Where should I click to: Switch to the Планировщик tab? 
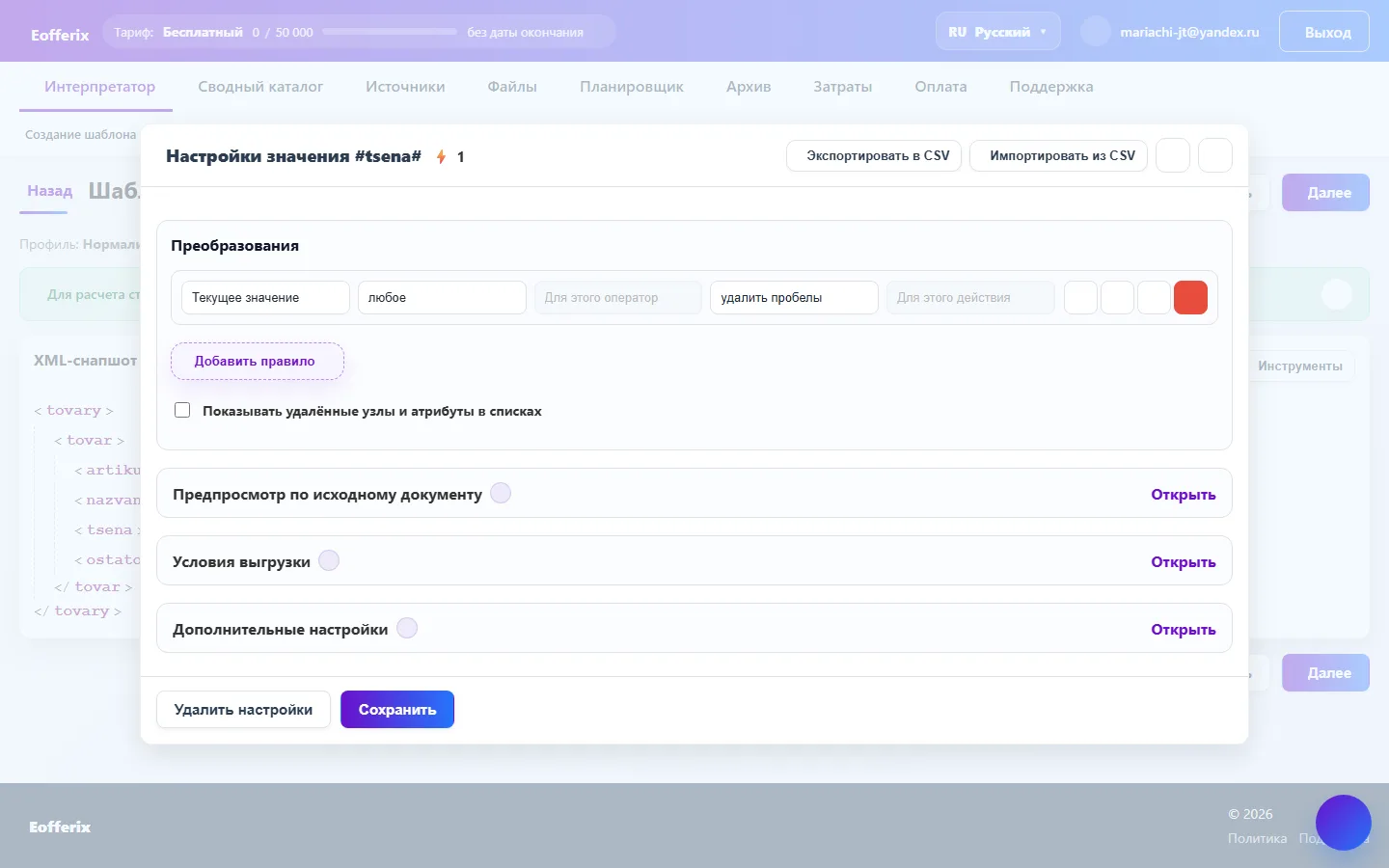[632, 87]
